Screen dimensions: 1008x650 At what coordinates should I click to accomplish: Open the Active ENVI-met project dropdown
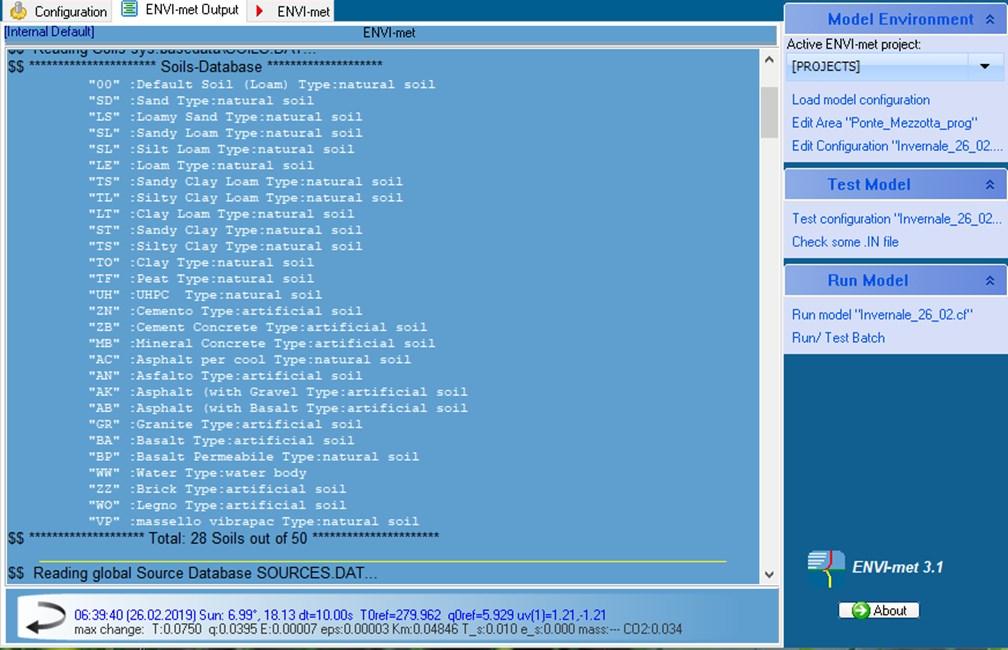985,66
